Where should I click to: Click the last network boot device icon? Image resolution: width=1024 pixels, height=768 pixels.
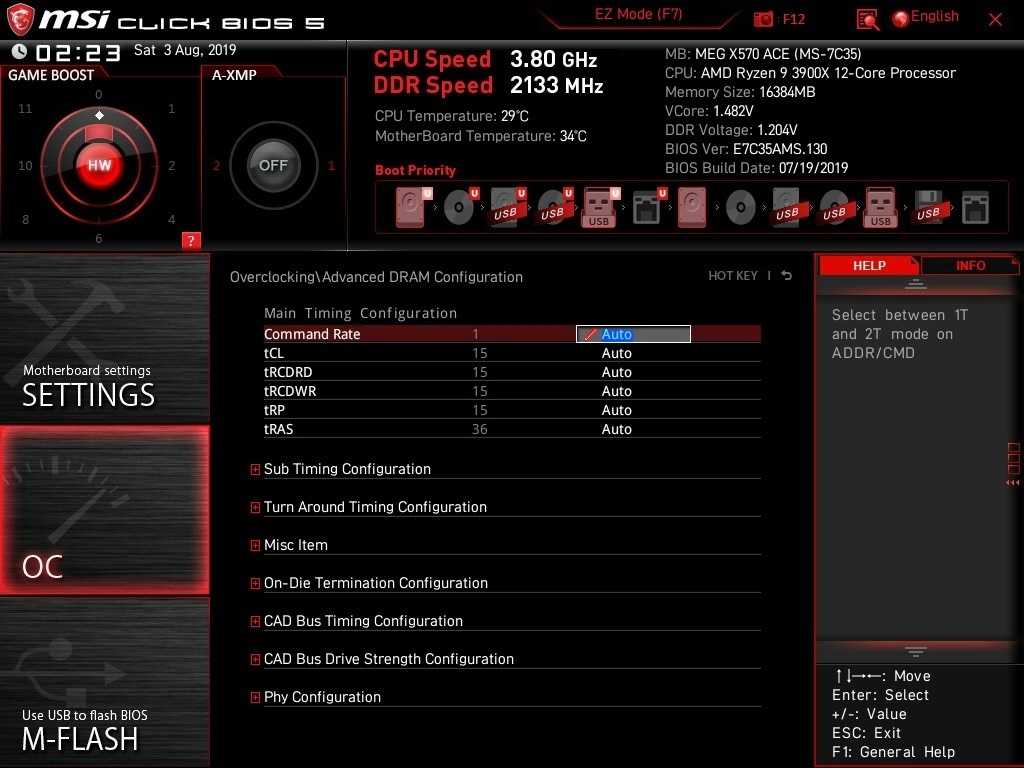(x=975, y=208)
